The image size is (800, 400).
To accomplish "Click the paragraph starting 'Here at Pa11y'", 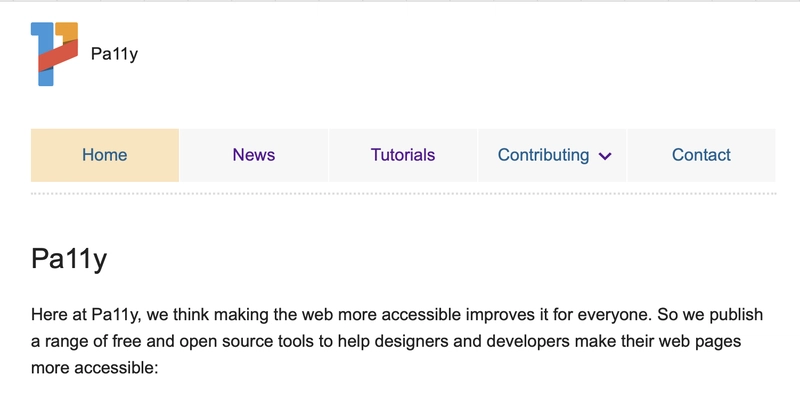I will [397, 341].
